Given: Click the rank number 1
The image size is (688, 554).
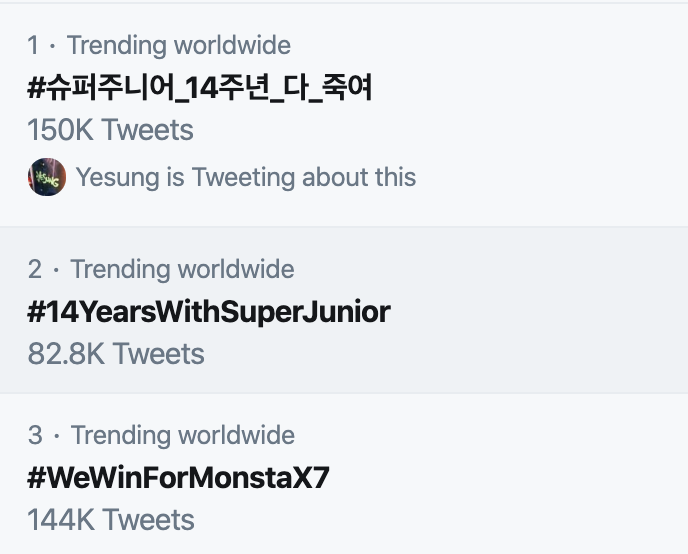Looking at the screenshot, I should click(33, 46).
